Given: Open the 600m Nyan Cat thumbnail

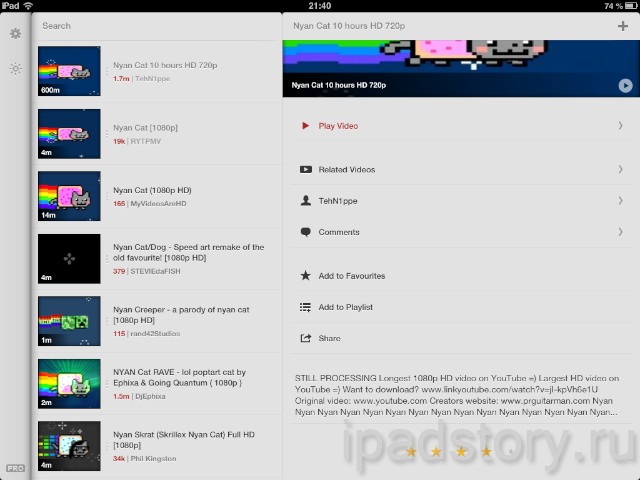Looking at the screenshot, I should click(x=69, y=71).
